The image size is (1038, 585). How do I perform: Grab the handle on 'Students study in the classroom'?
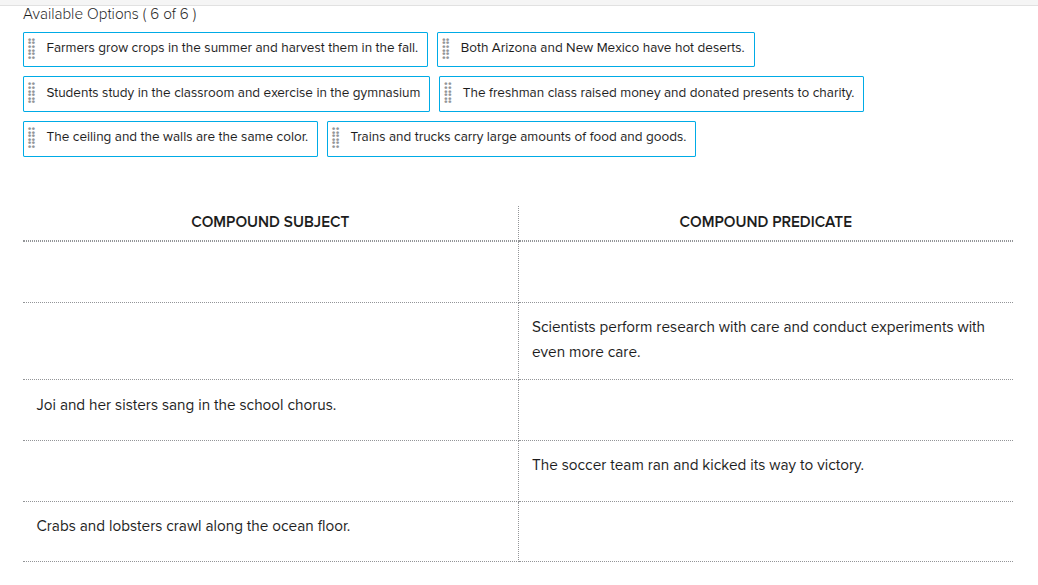(32, 93)
